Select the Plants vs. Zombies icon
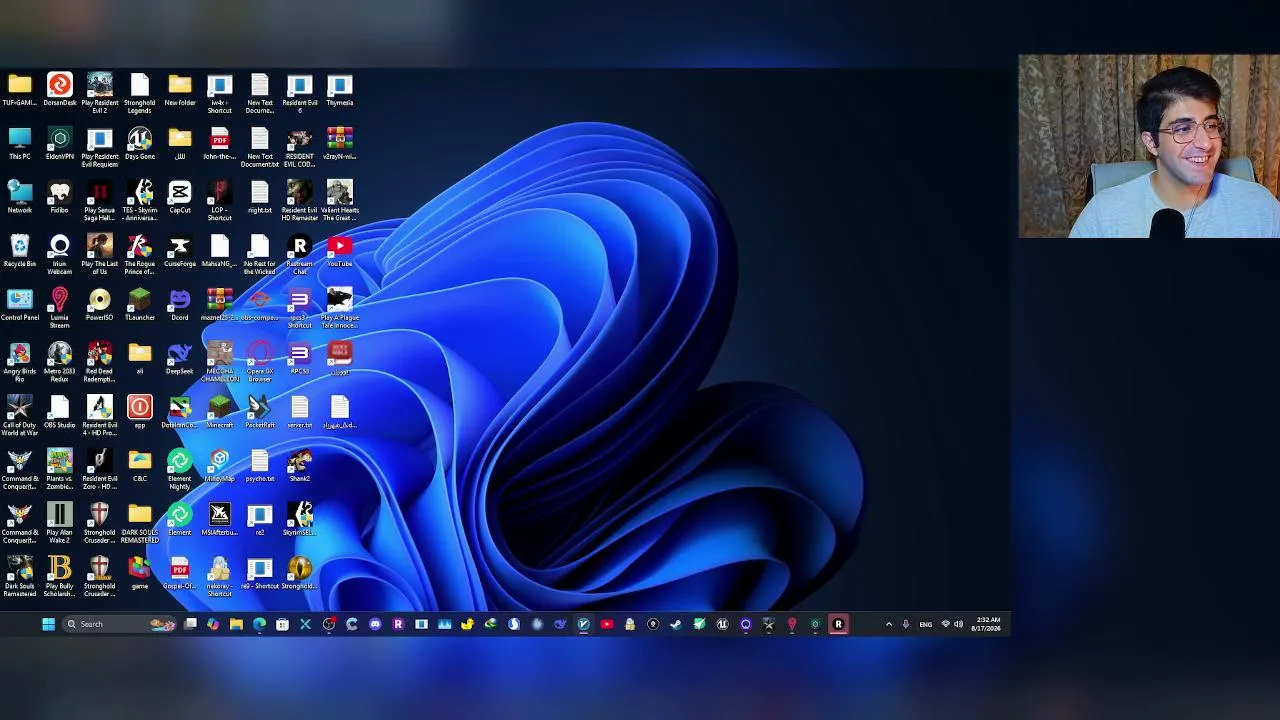 tap(60, 470)
